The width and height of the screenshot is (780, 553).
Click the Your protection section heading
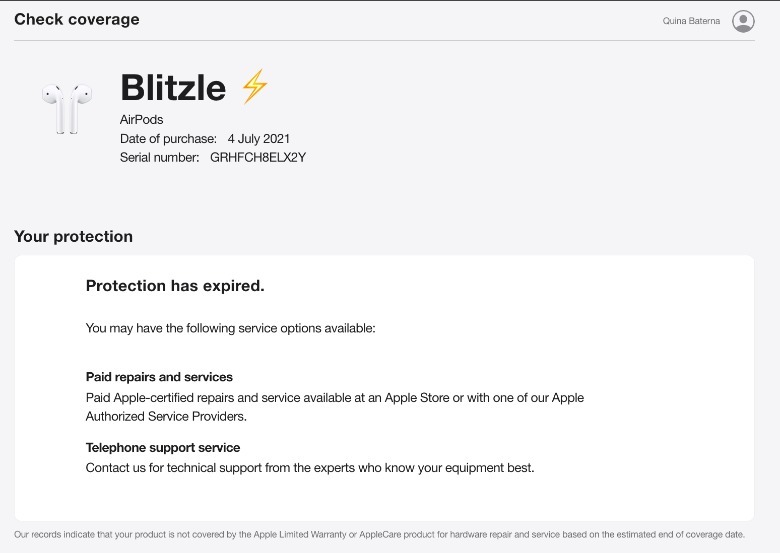coord(73,237)
